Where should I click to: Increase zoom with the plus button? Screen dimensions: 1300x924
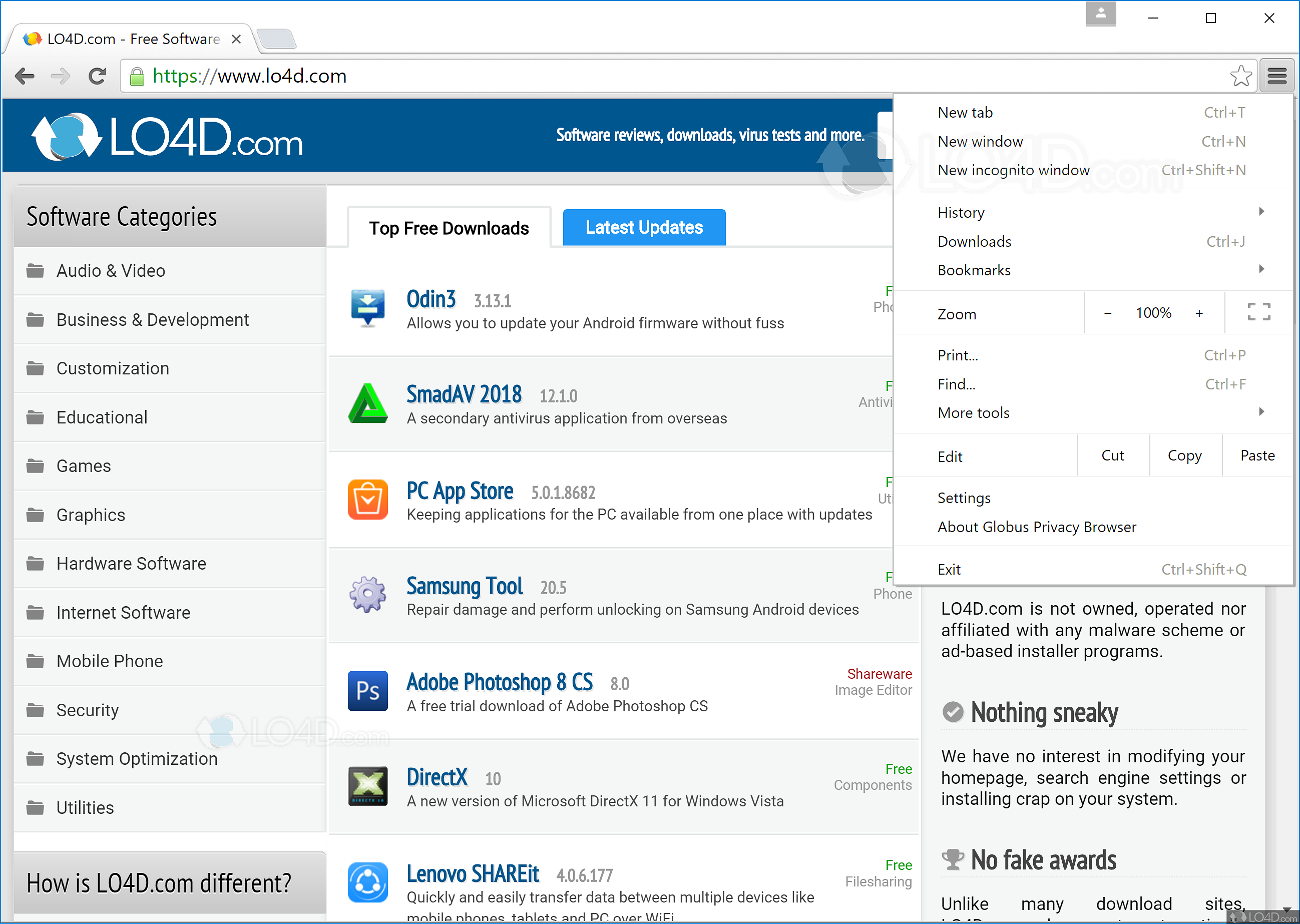point(1199,313)
